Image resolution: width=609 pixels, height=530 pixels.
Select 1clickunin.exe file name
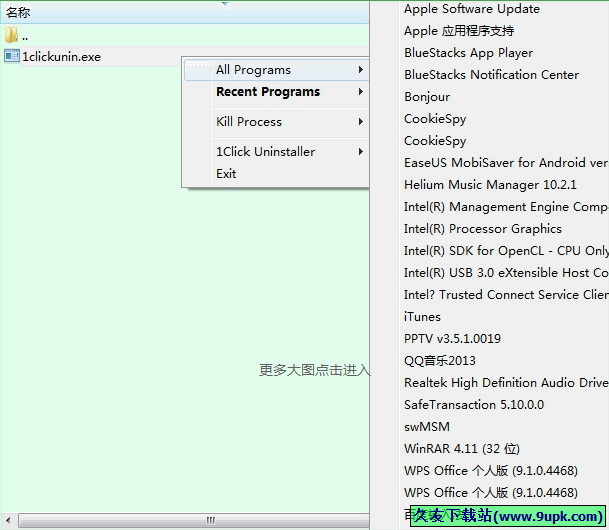[x=61, y=57]
